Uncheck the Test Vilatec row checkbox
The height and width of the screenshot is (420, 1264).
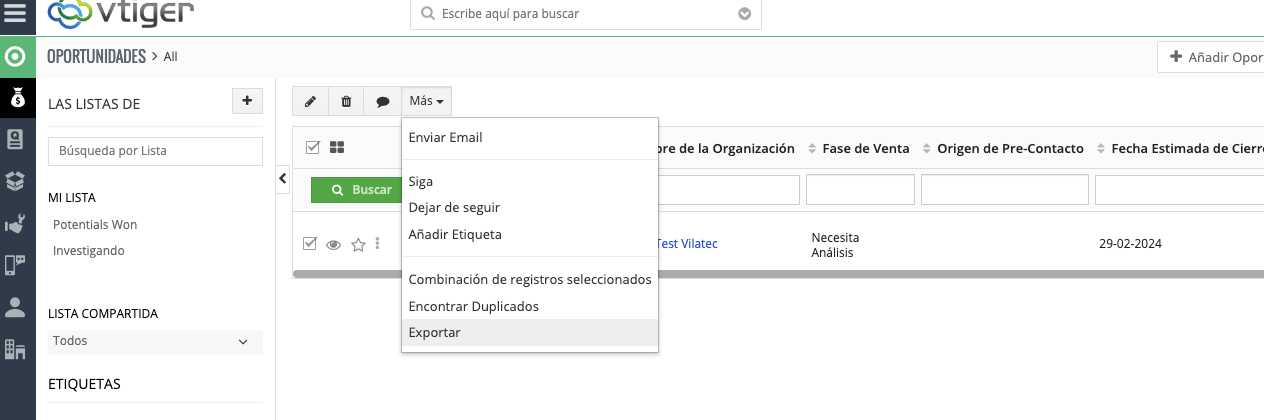click(310, 244)
